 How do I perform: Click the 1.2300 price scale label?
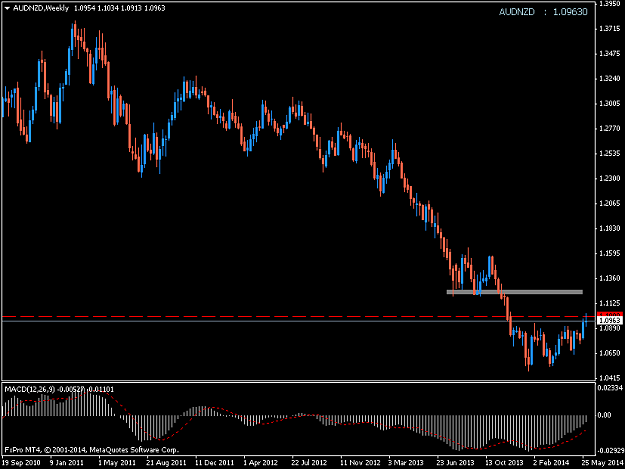(610, 178)
